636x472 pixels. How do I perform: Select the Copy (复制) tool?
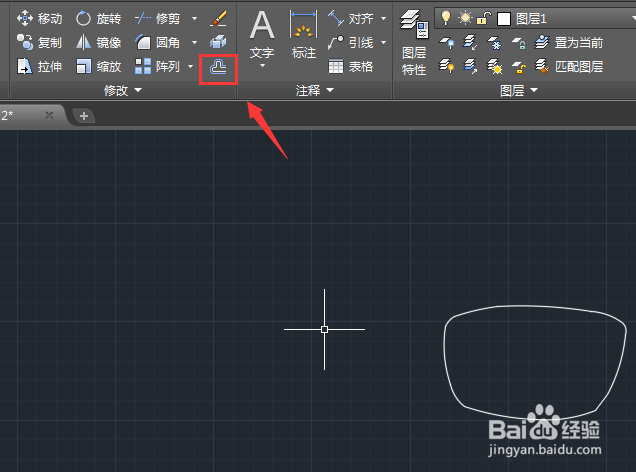click(39, 42)
